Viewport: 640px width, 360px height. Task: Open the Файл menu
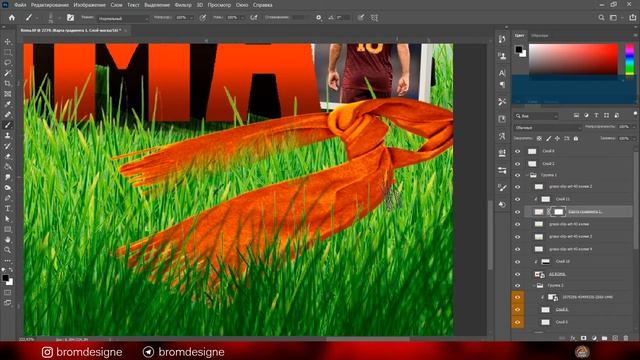pyautogui.click(x=20, y=5)
